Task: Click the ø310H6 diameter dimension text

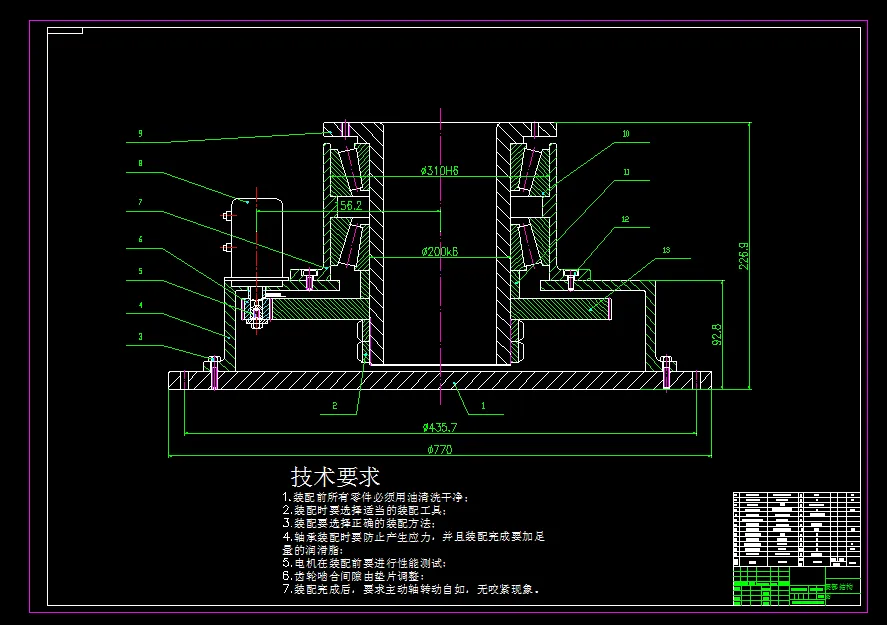Action: [440, 170]
